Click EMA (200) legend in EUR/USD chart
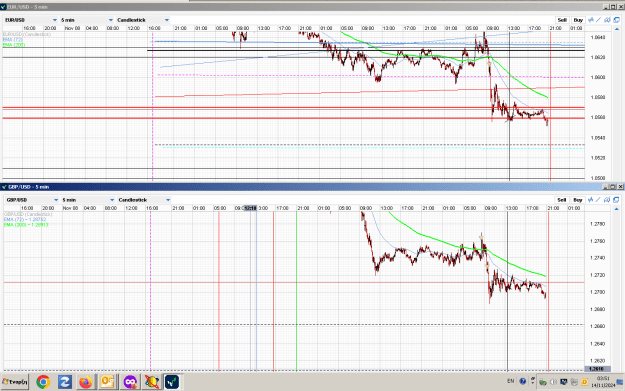The width and height of the screenshot is (625, 391). (14, 45)
